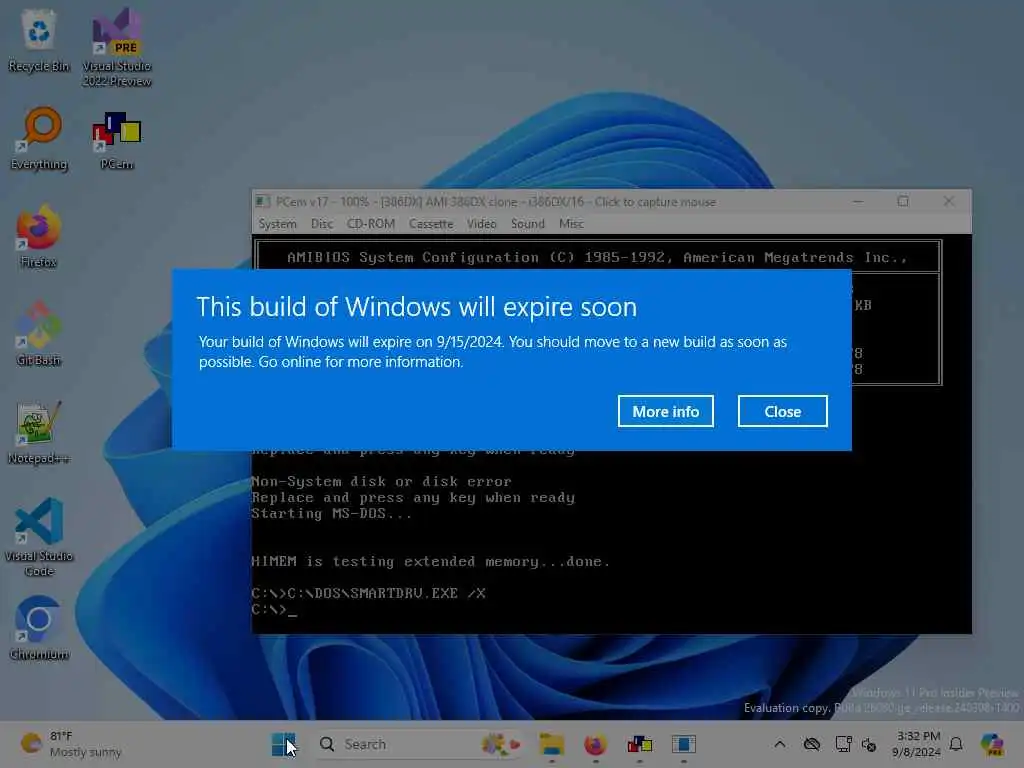Open clock showing 3:32 PM 9/8/2024
The height and width of the screenshot is (768, 1024).
pyautogui.click(x=917, y=744)
